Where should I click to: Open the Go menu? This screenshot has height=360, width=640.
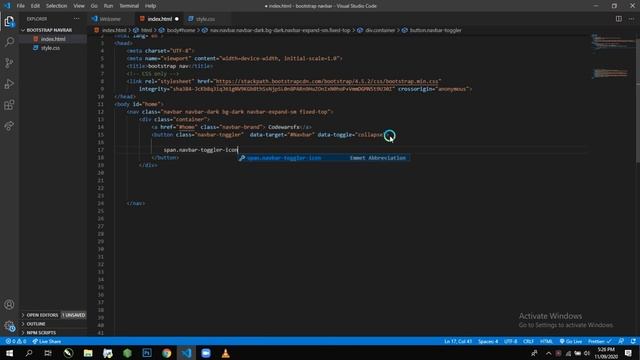[94, 6]
